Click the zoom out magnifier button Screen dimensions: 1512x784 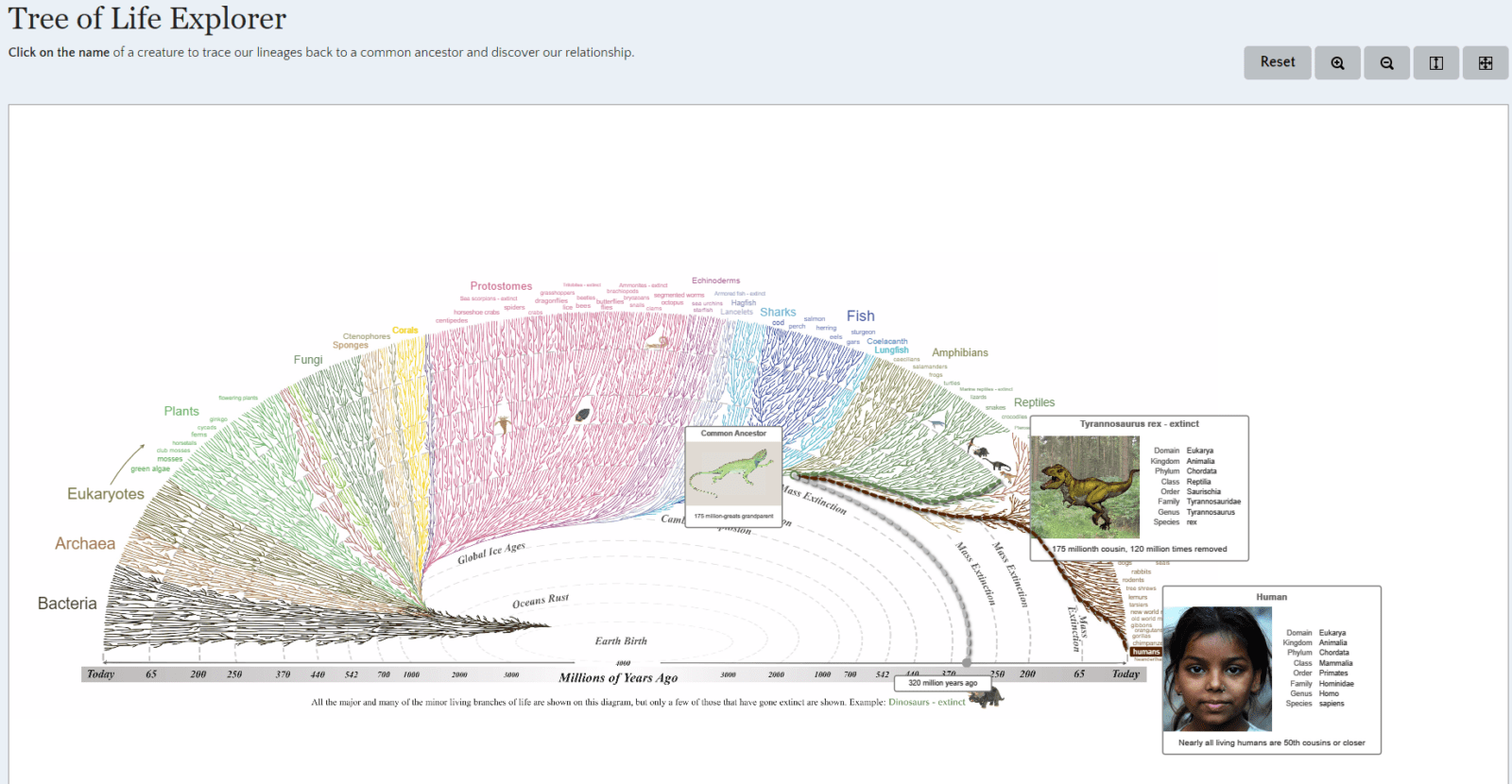pyautogui.click(x=1386, y=63)
